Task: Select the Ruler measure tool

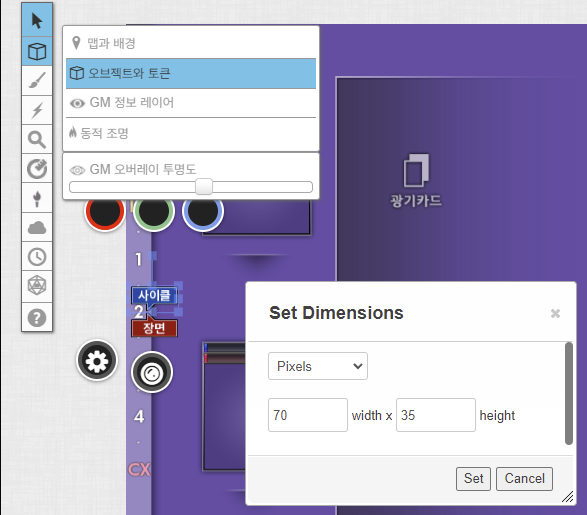Action: pos(37,168)
